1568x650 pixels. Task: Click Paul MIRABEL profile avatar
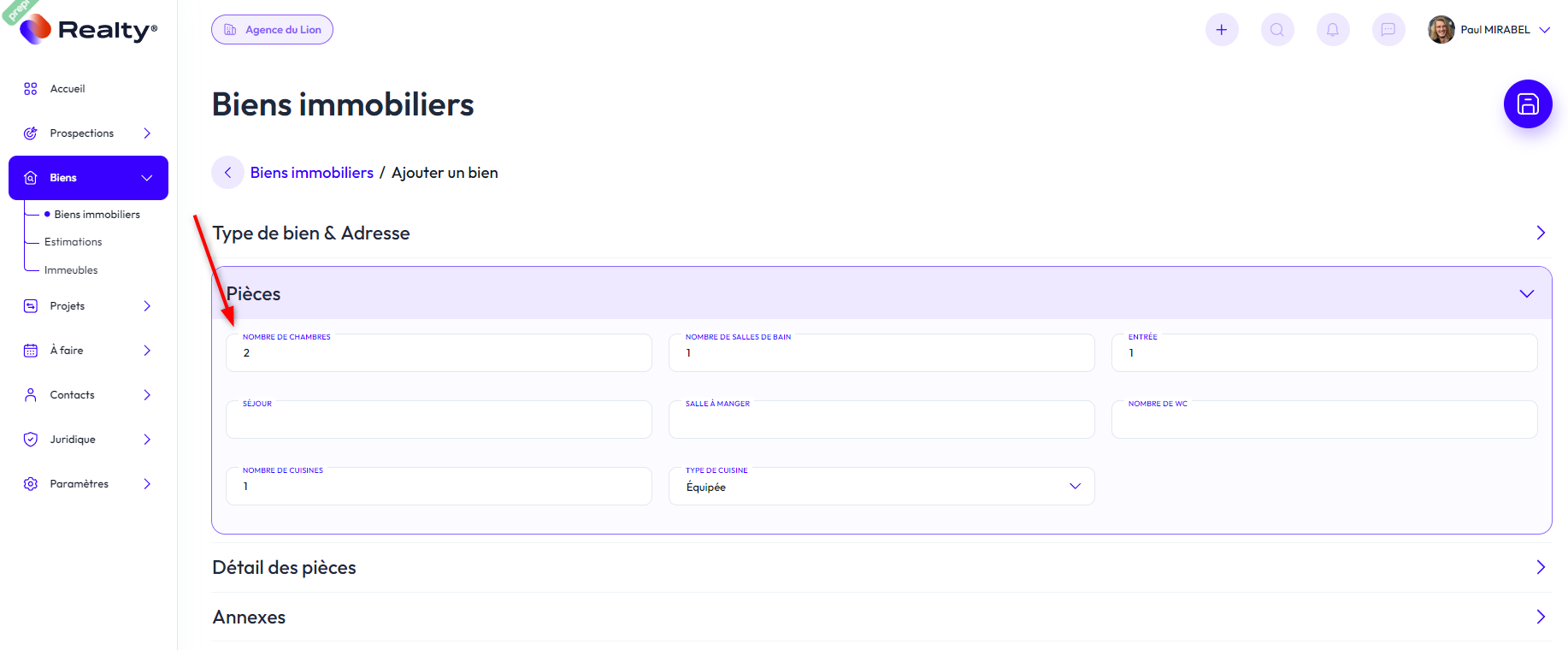(1441, 30)
